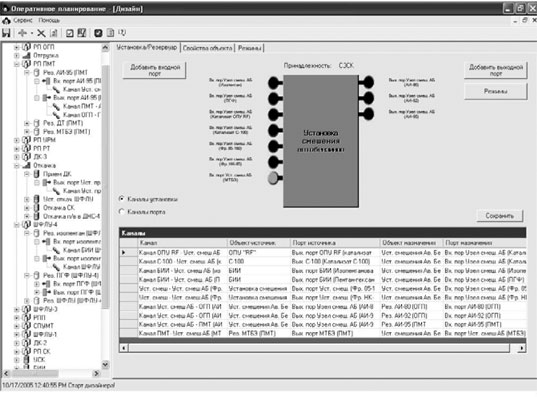Select input port circle labeled ПГФ

pyautogui.click(x=274, y=99)
